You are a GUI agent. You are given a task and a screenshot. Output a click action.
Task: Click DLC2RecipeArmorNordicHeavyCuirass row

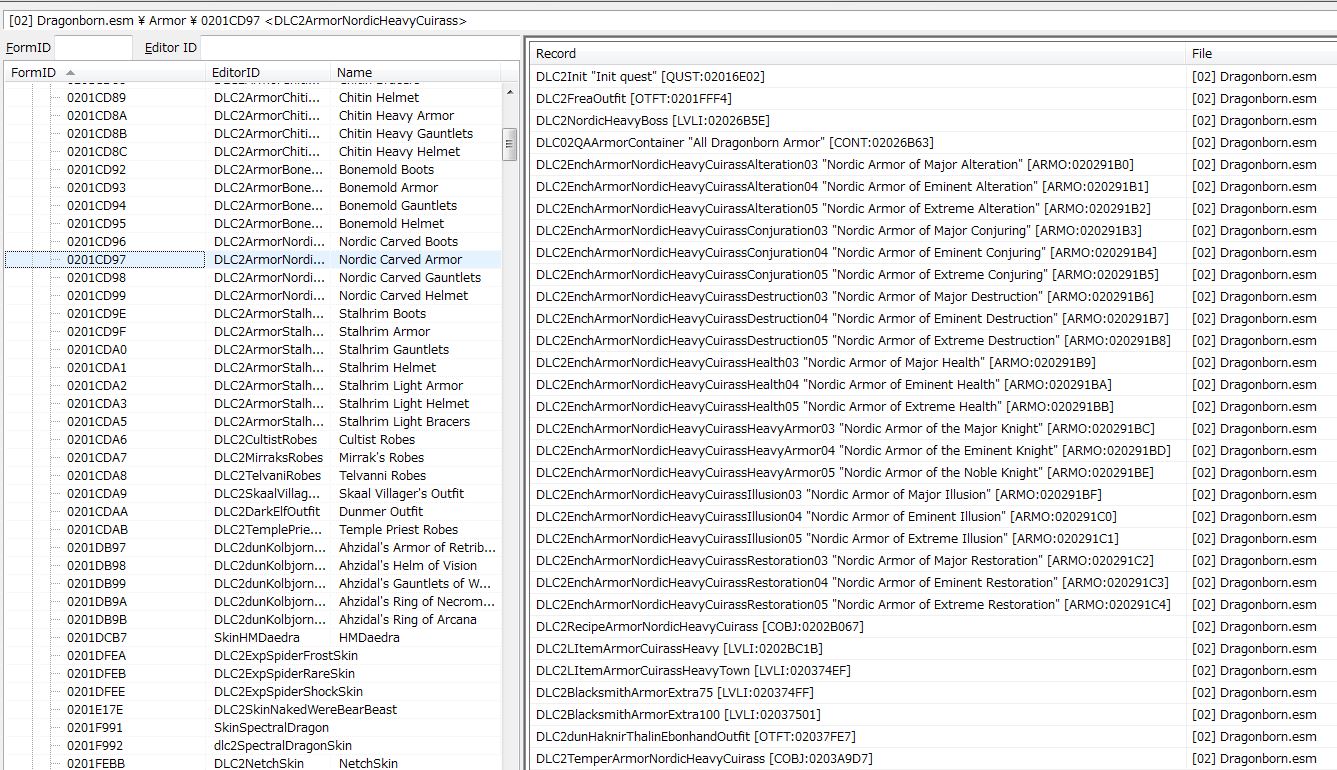click(933, 627)
